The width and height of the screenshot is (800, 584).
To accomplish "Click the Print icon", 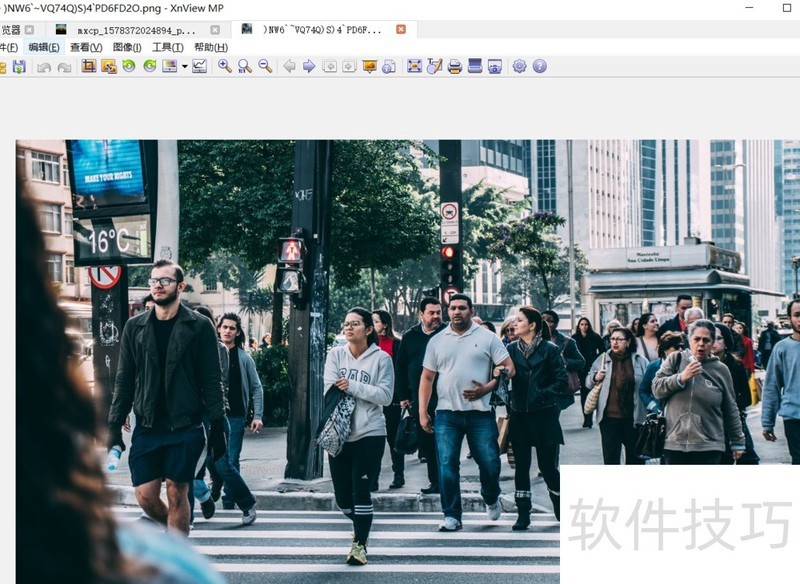I will point(455,66).
